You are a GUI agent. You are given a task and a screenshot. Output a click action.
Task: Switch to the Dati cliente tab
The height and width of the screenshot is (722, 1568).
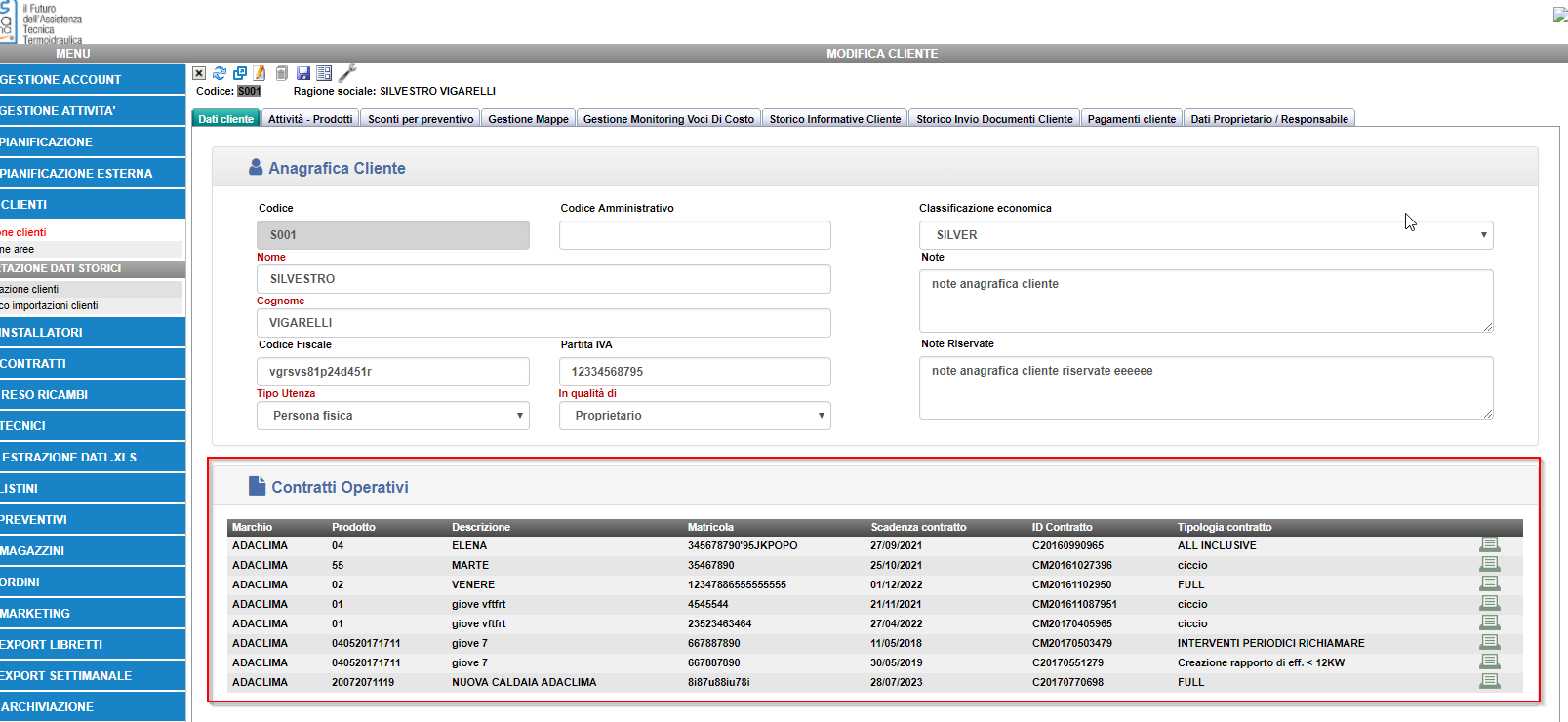[x=226, y=119]
